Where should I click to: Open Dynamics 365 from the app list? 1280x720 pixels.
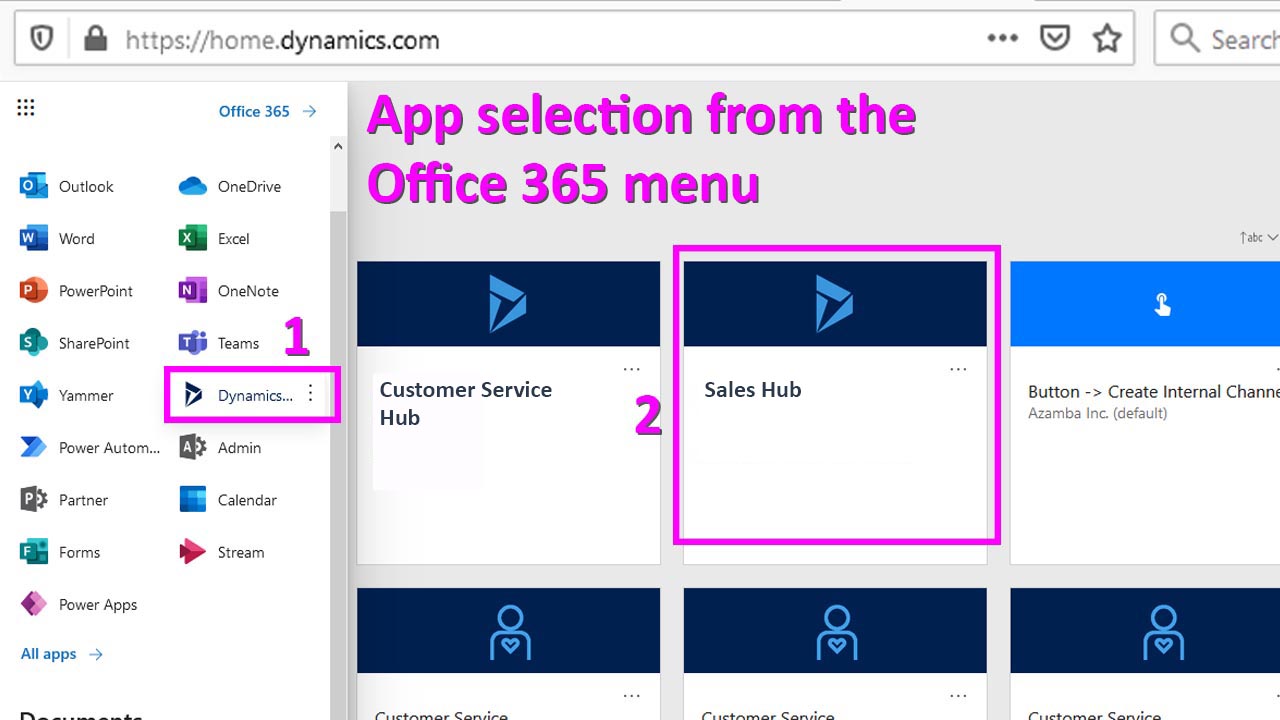click(x=237, y=395)
